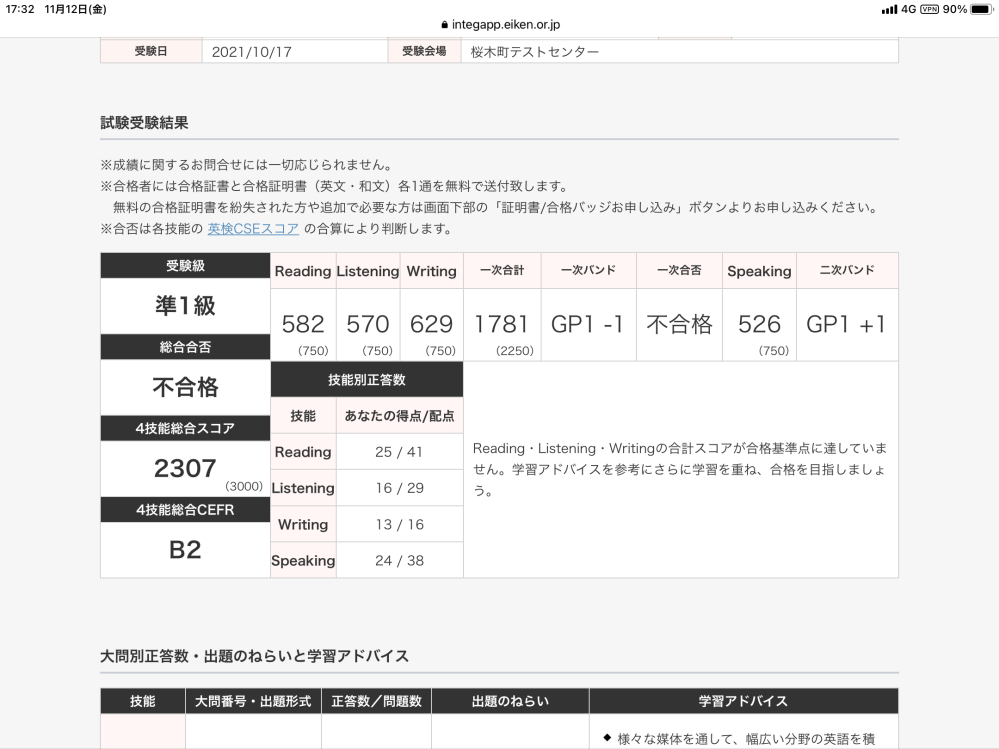This screenshot has height=749, width=999.
Task: Click the 学習アドバイス column header
Action: click(745, 701)
